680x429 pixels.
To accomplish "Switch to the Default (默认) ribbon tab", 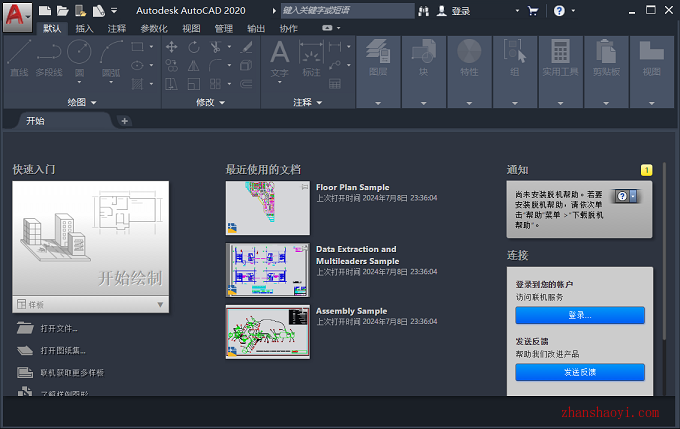I will coord(52,29).
